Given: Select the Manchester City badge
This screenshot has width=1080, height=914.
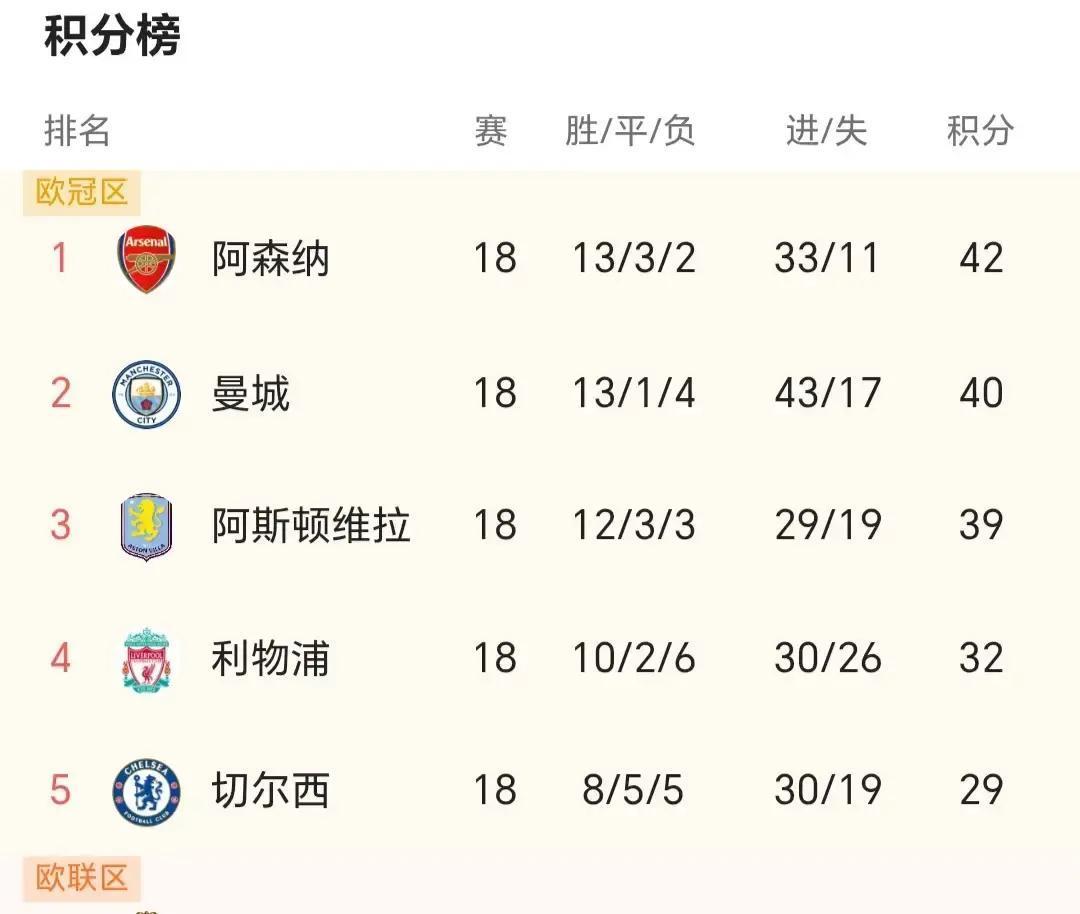Looking at the screenshot, I should tap(146, 392).
